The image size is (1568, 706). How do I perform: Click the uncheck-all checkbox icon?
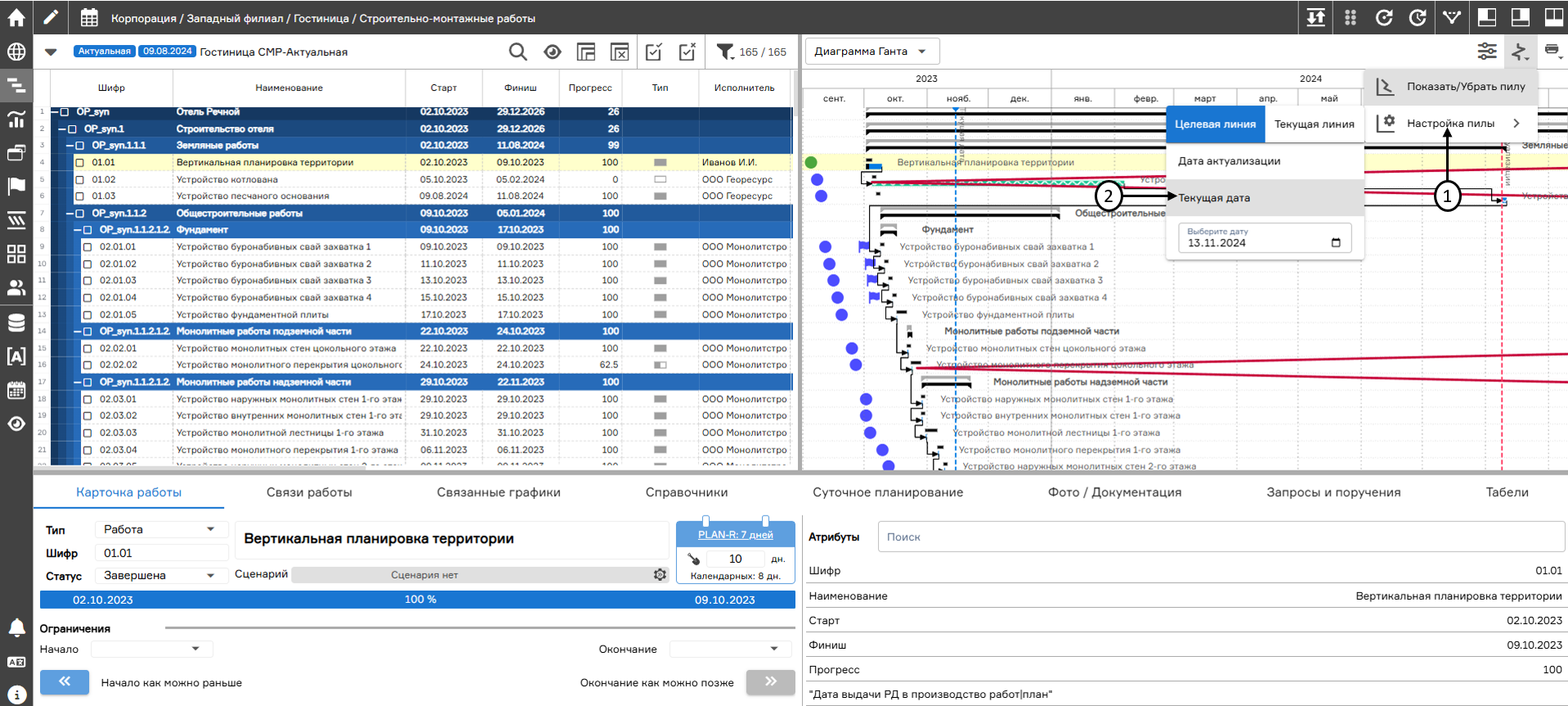pyautogui.click(x=688, y=52)
